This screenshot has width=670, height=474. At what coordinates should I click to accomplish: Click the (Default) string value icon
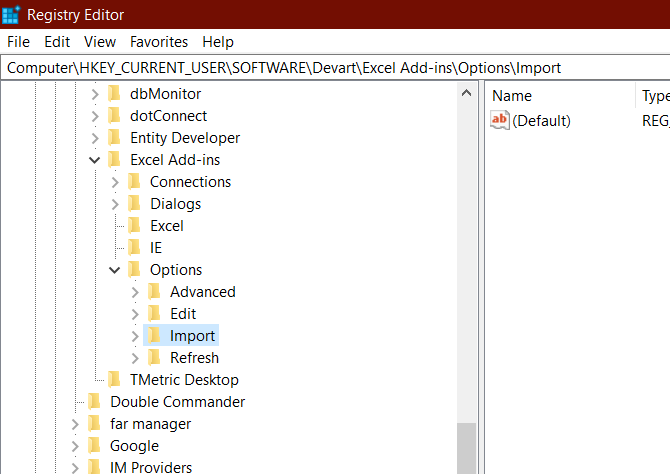pos(500,120)
